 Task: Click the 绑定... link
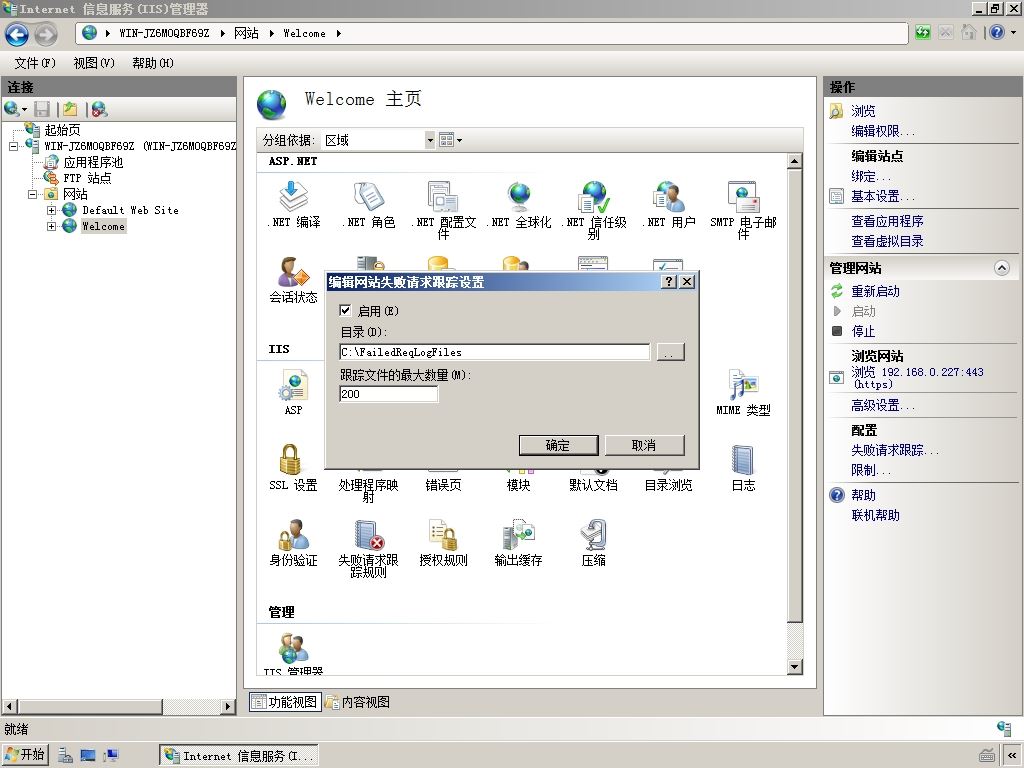[871, 176]
